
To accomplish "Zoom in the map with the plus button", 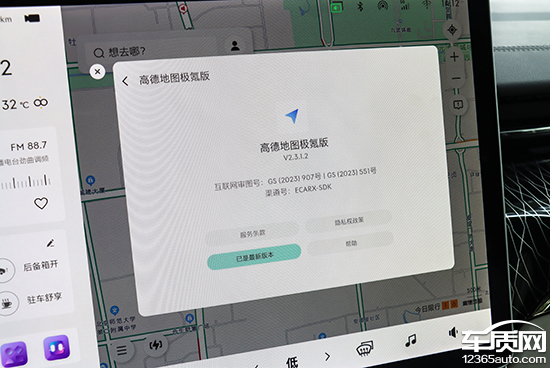I will 455,57.
